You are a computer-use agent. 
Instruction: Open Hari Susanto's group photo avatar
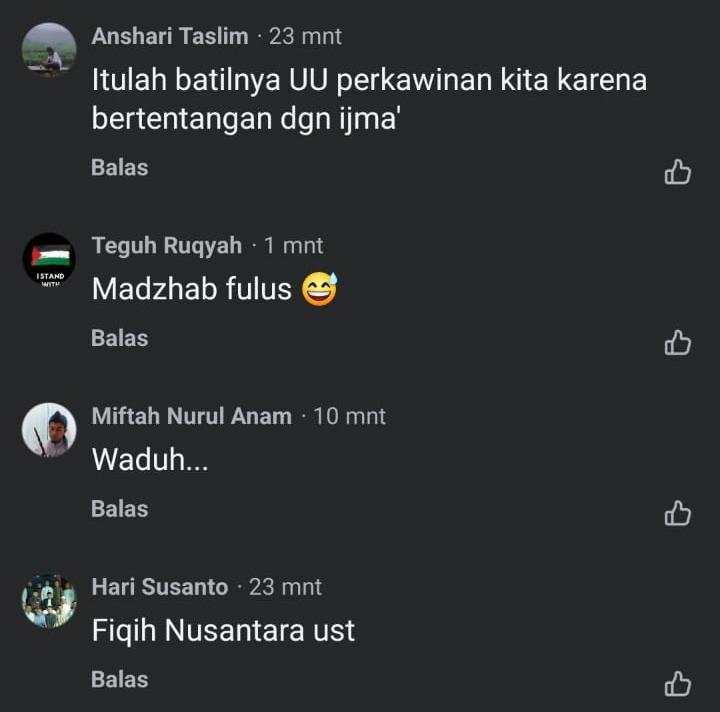(x=49, y=600)
